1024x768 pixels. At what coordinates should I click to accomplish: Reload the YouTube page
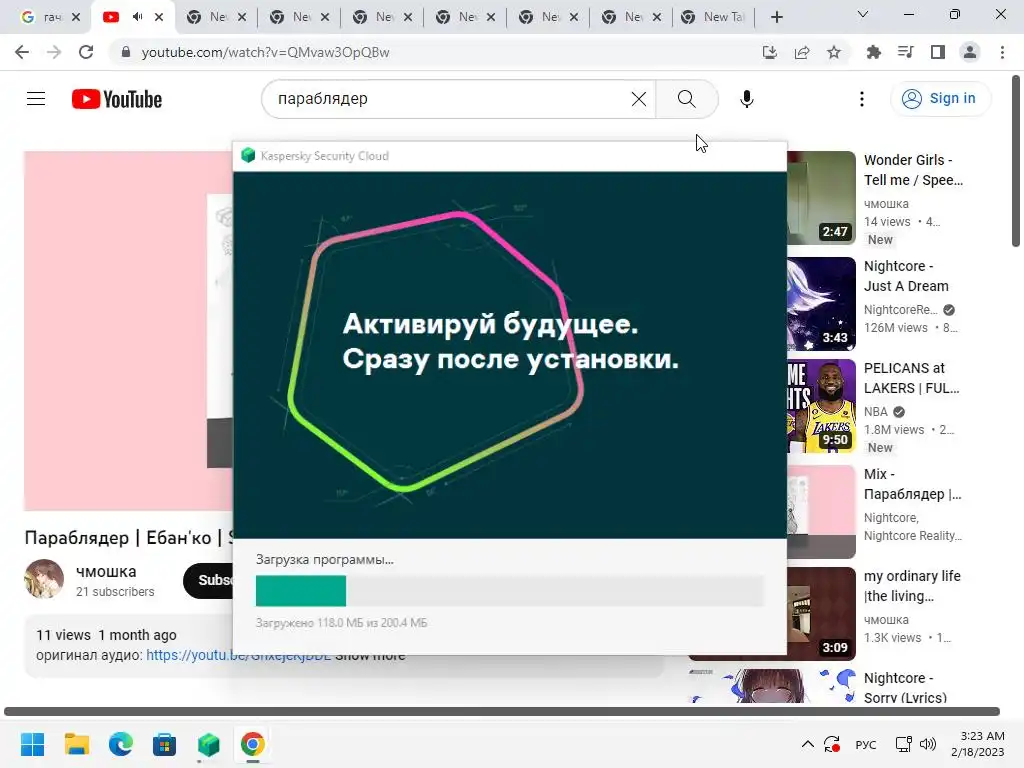[x=86, y=52]
